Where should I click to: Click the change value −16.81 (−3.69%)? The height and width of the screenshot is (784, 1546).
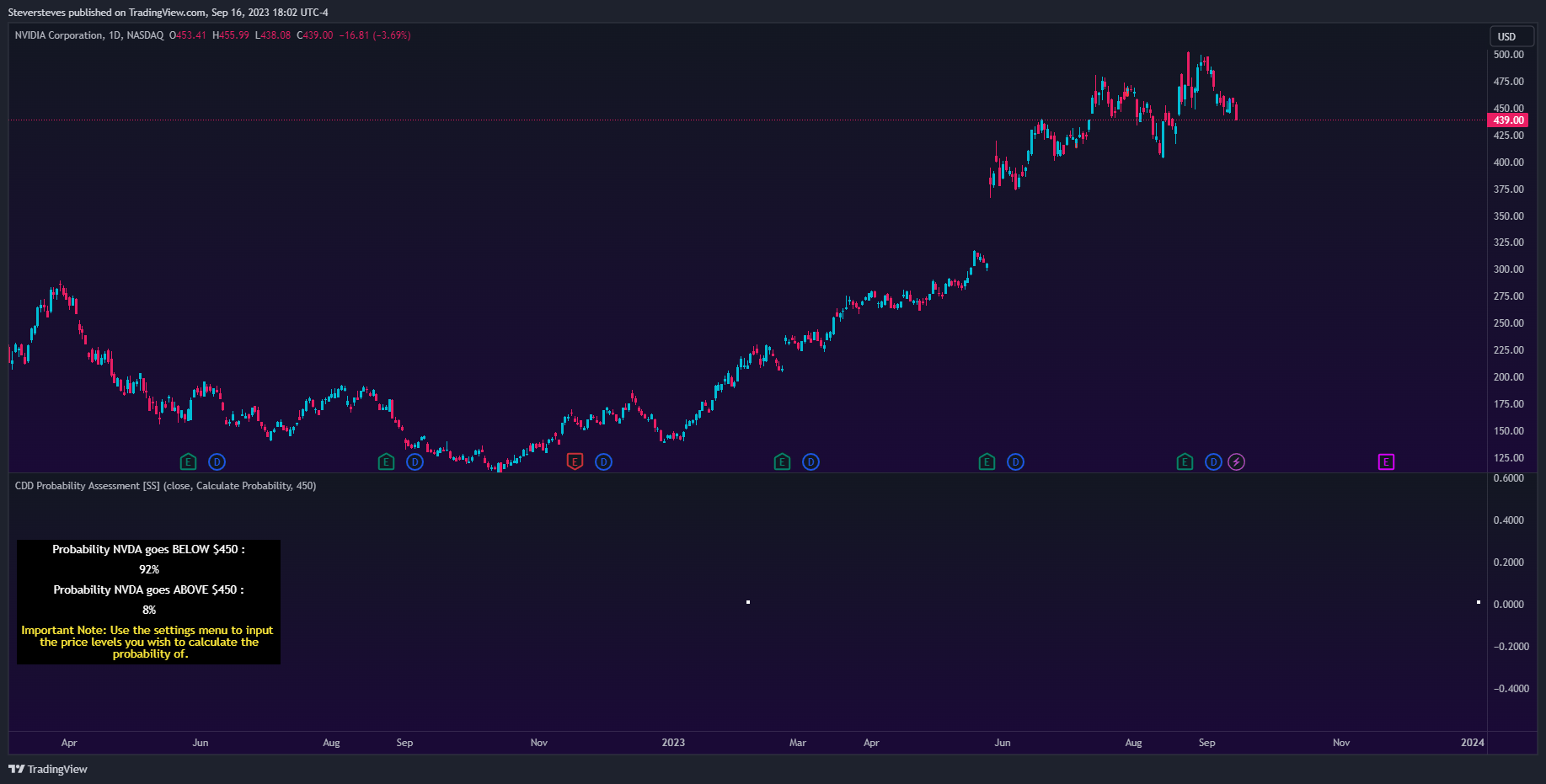point(375,35)
